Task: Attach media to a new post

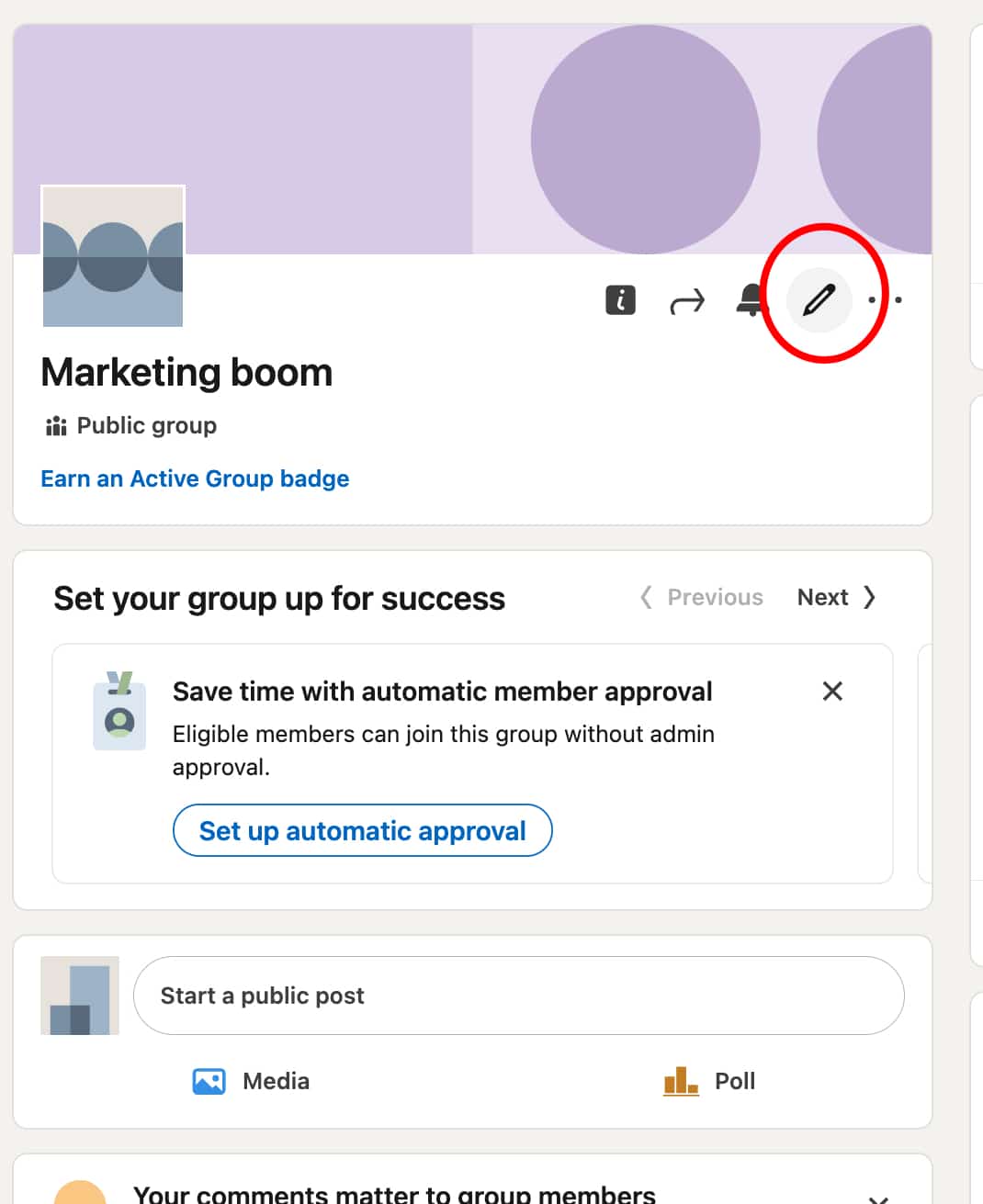Action: 251,1081
